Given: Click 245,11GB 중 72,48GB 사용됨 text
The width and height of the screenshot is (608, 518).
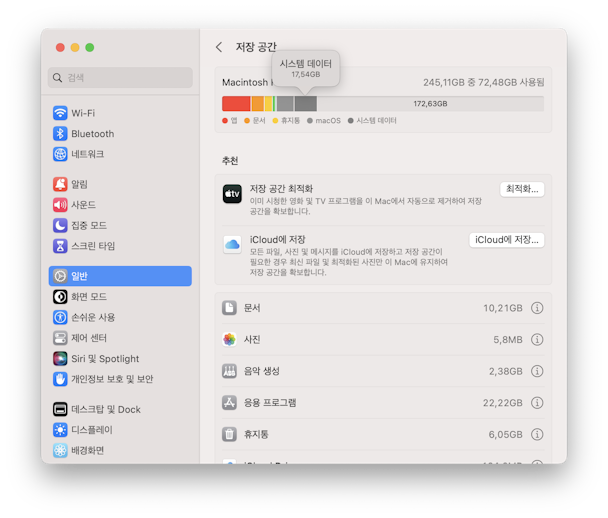Looking at the screenshot, I should tap(484, 82).
